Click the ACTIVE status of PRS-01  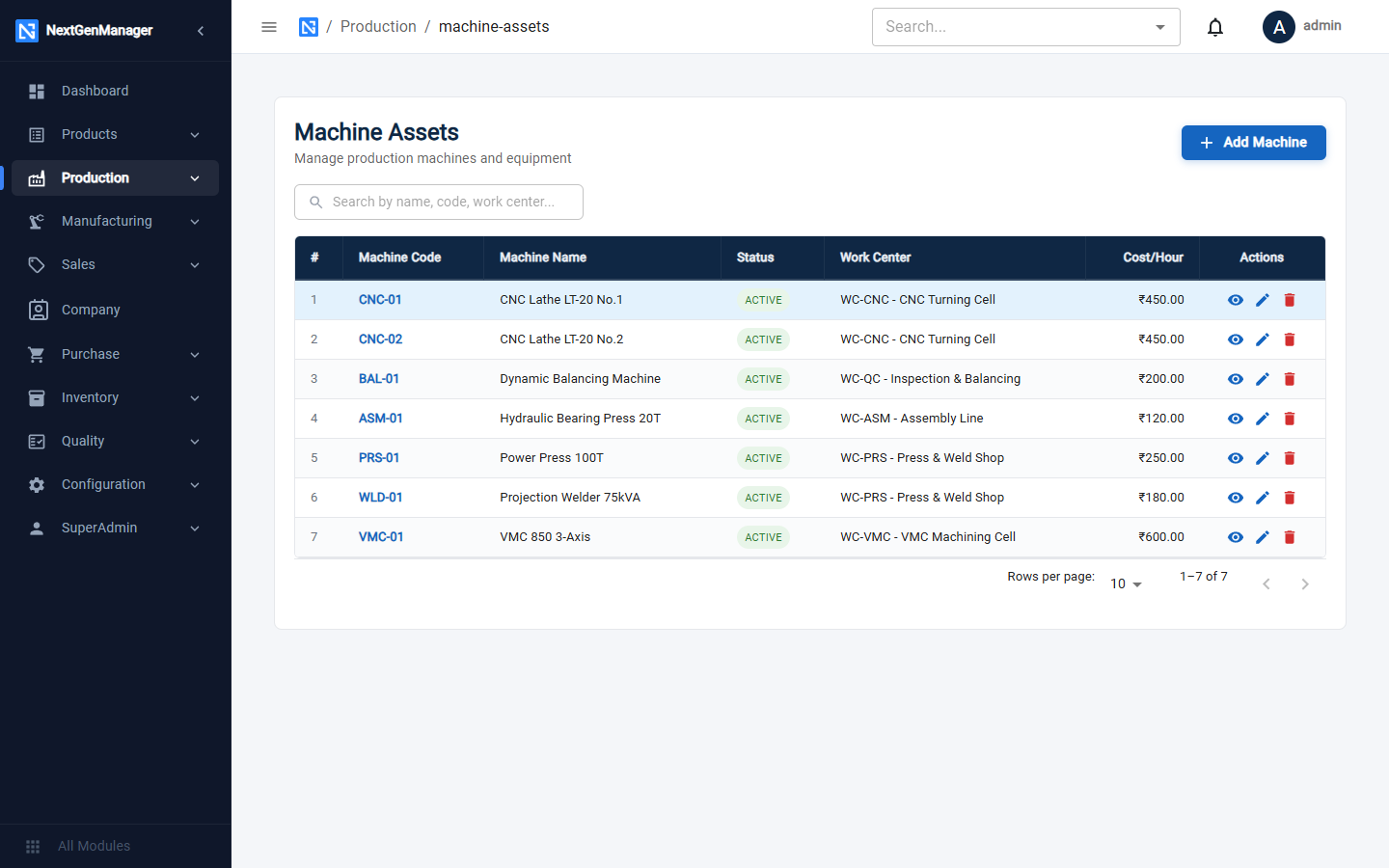[x=763, y=458]
